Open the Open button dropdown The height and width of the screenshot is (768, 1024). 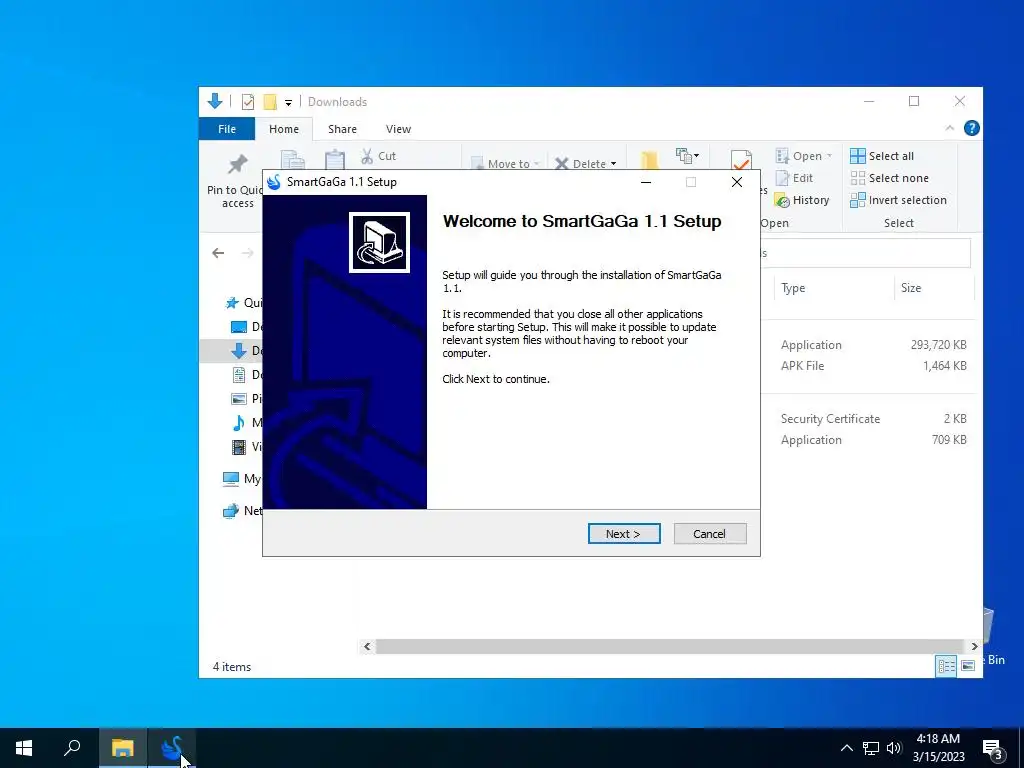pos(829,156)
